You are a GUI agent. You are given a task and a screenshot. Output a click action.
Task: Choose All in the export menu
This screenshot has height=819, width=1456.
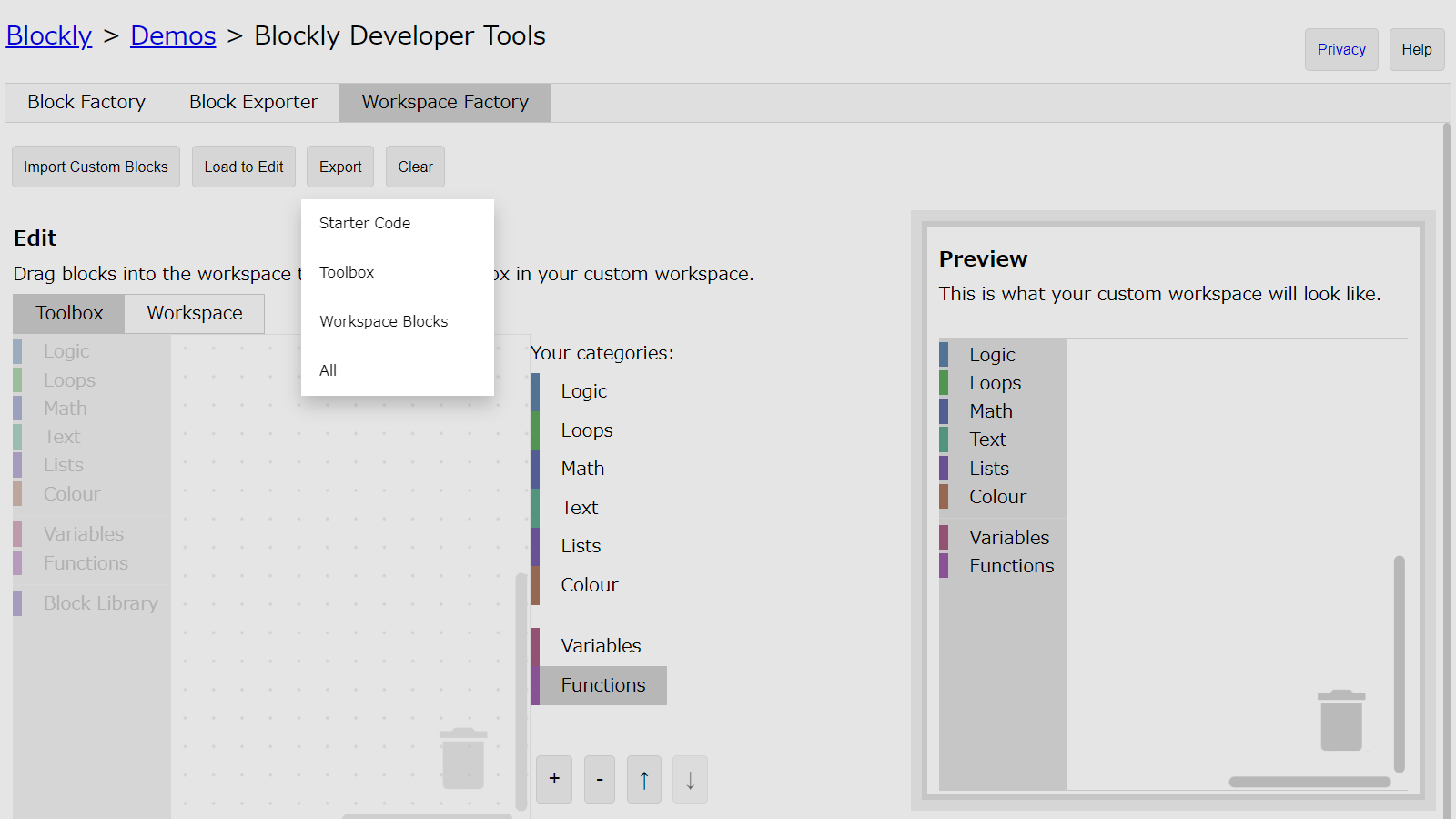(x=329, y=370)
